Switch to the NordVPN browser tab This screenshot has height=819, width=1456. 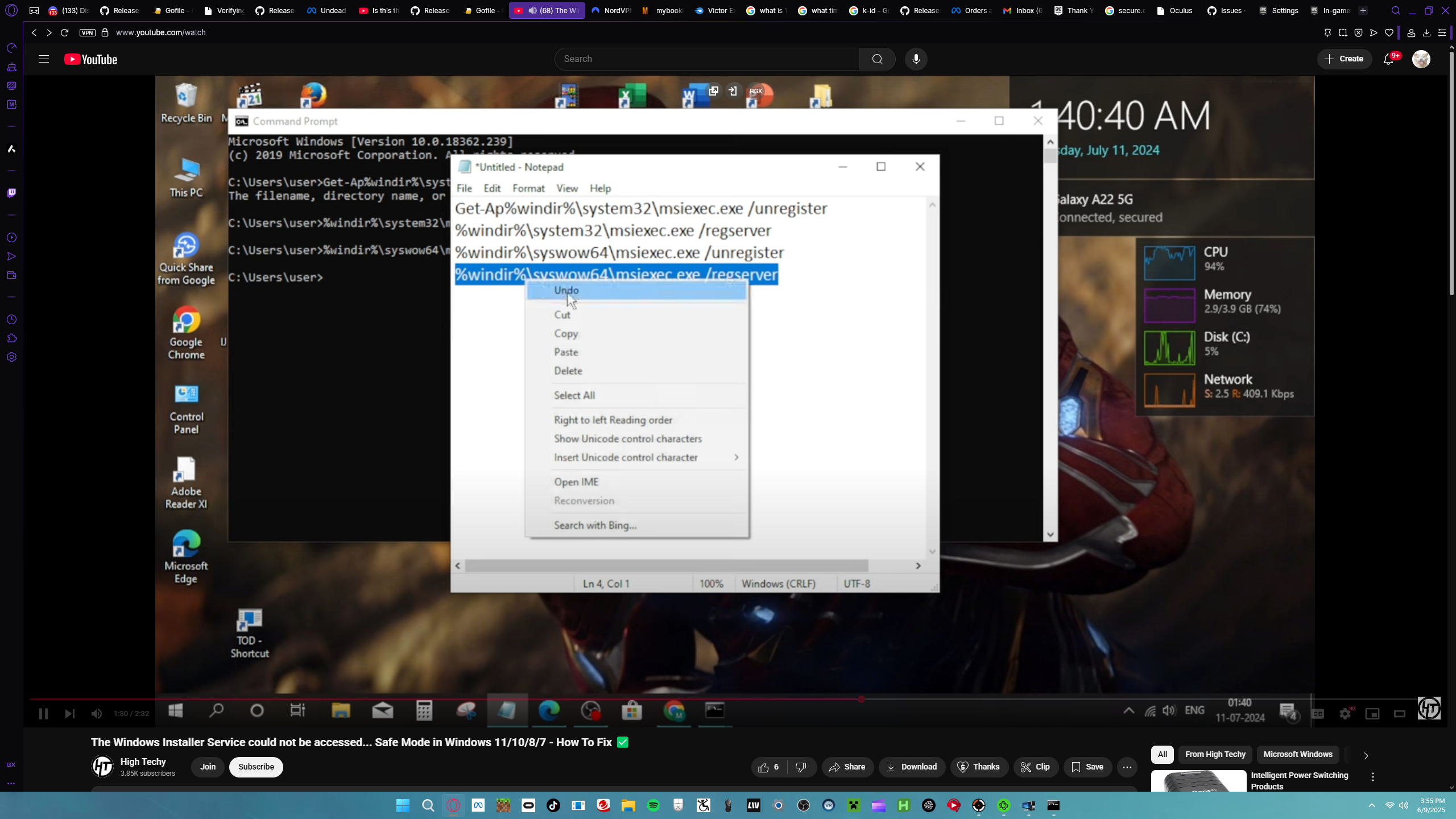[611, 10]
